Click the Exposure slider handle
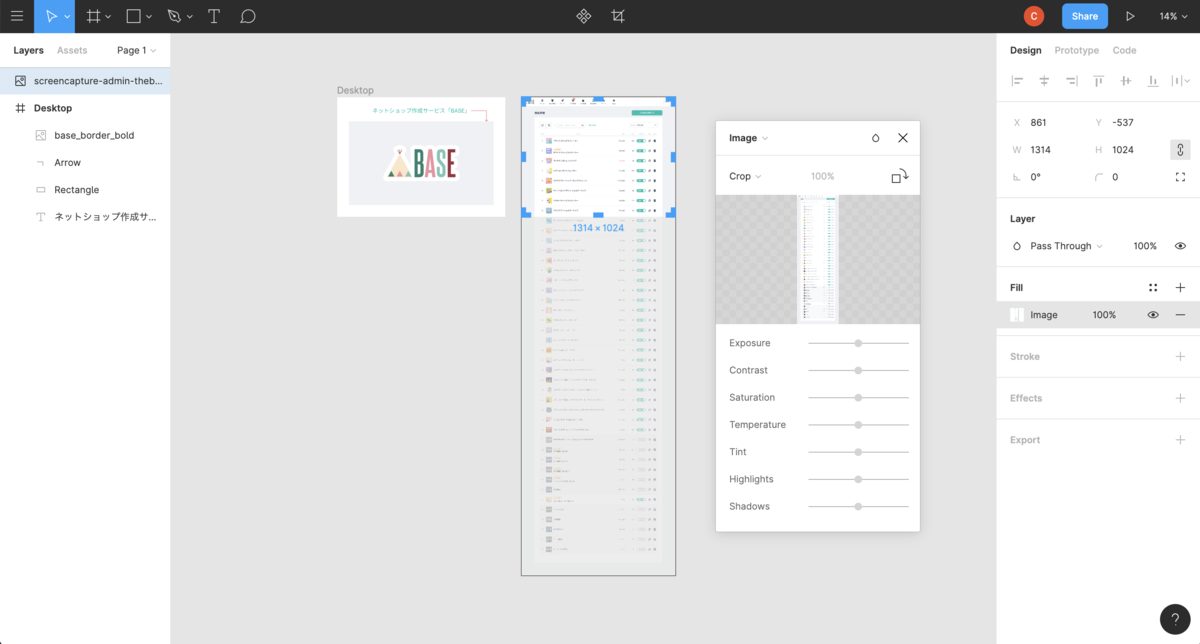Screen dimensions: 1200x644 pos(858,343)
